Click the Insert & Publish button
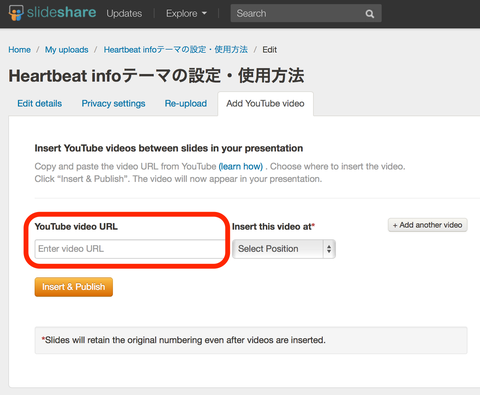The image size is (480, 395). click(x=74, y=287)
